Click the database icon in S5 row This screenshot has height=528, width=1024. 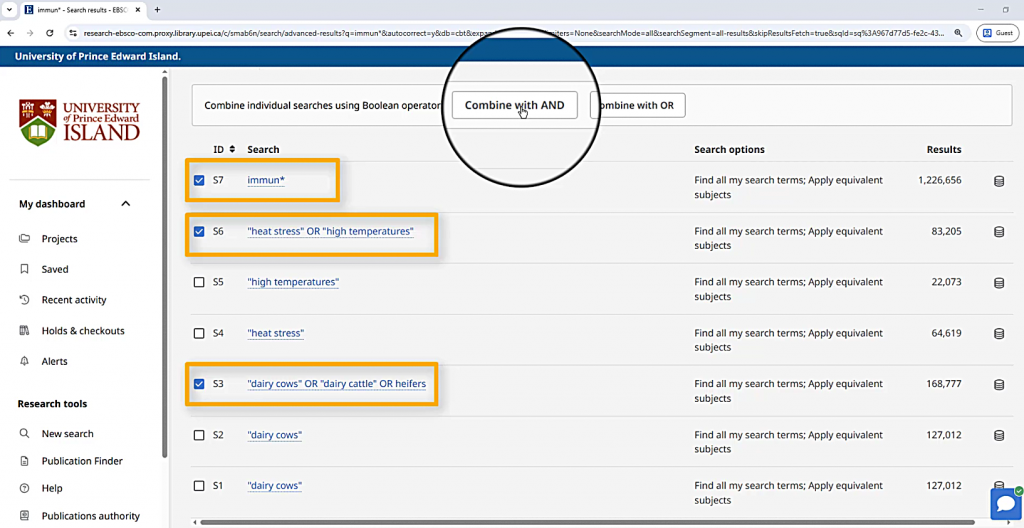click(x=998, y=283)
